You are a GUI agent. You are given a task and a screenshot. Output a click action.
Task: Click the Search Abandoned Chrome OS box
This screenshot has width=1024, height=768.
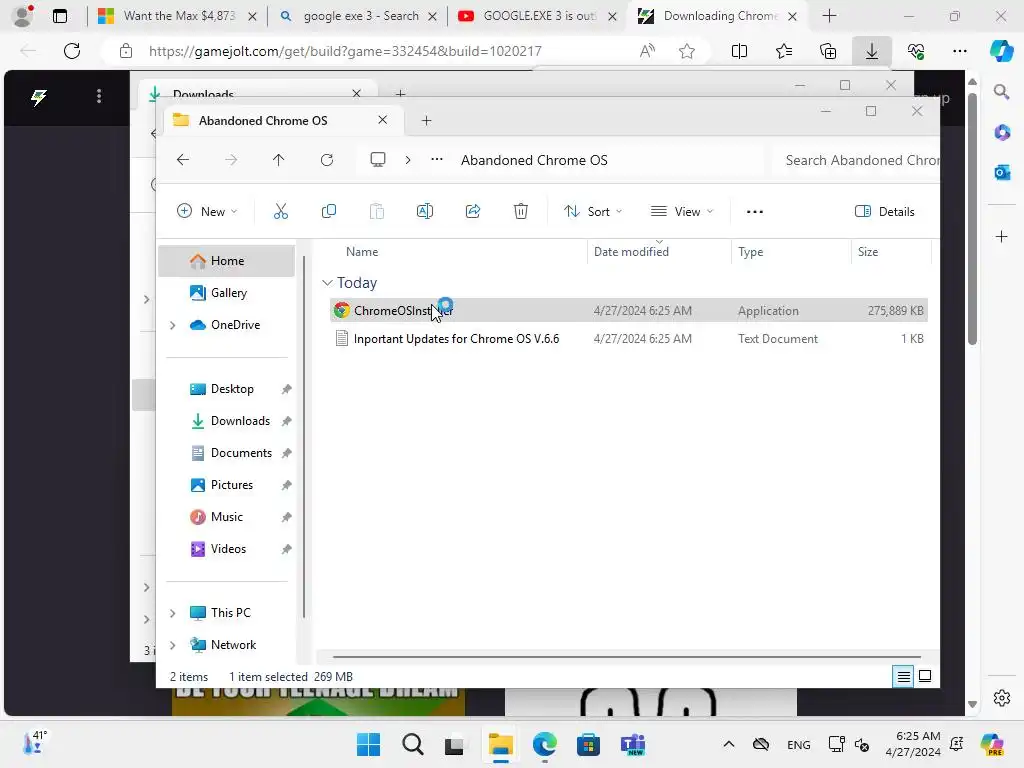click(x=856, y=161)
